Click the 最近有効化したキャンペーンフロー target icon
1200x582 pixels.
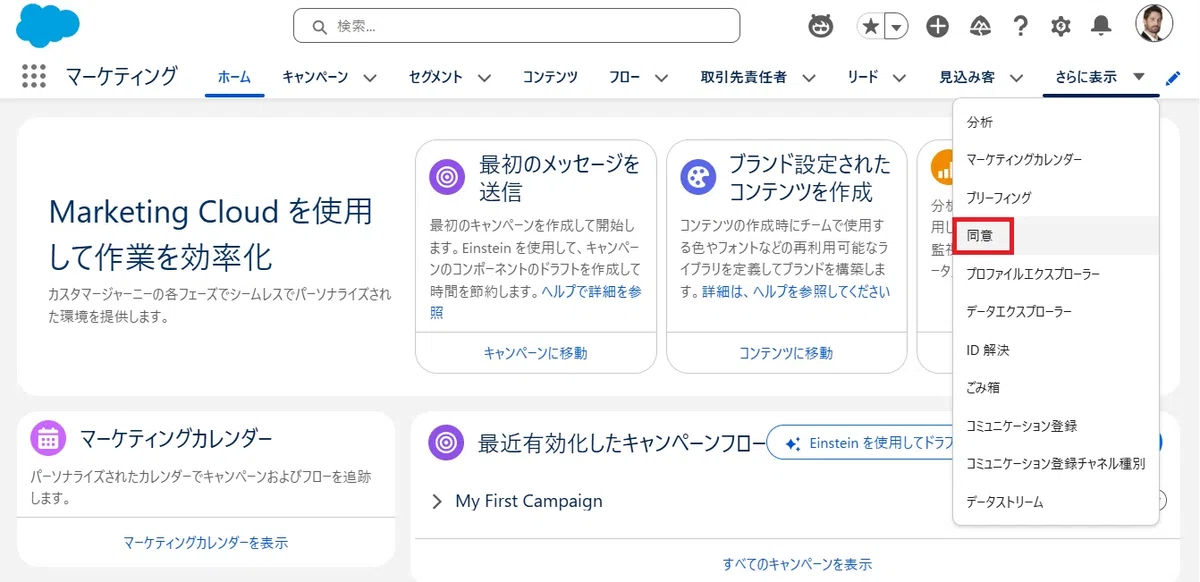pos(445,442)
